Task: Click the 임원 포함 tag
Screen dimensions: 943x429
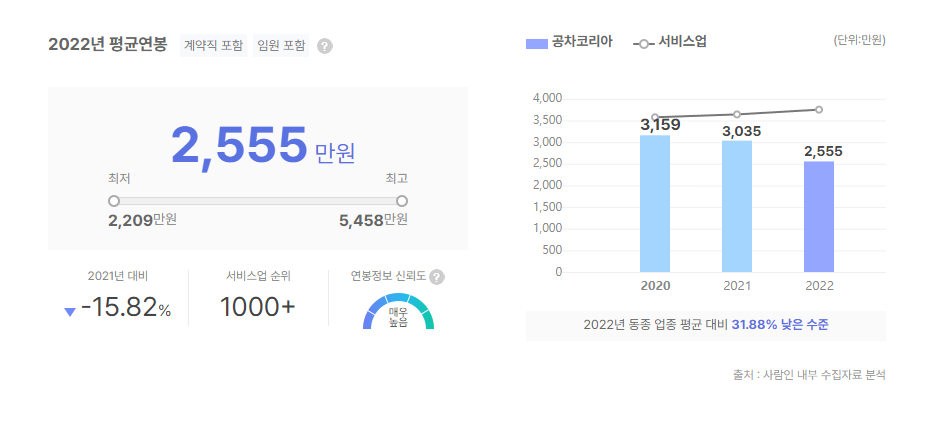Action: pos(281,46)
